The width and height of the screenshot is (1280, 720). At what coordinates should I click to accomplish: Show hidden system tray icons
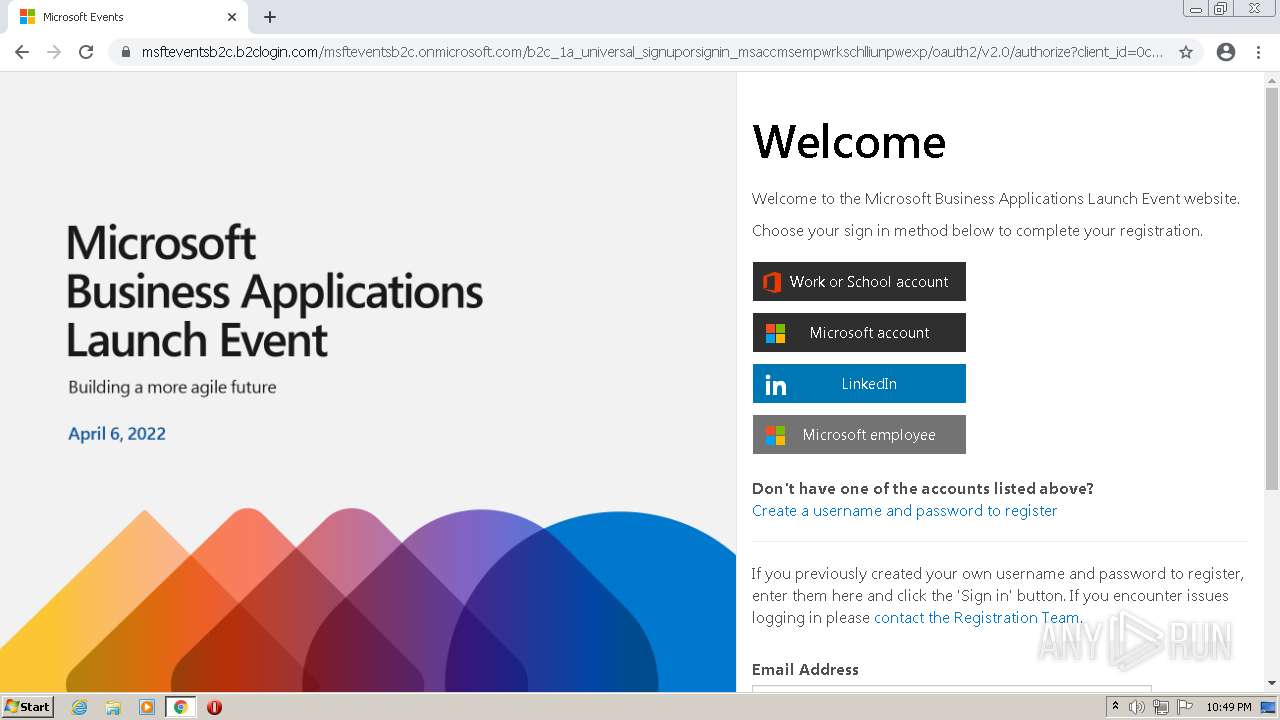(1115, 707)
